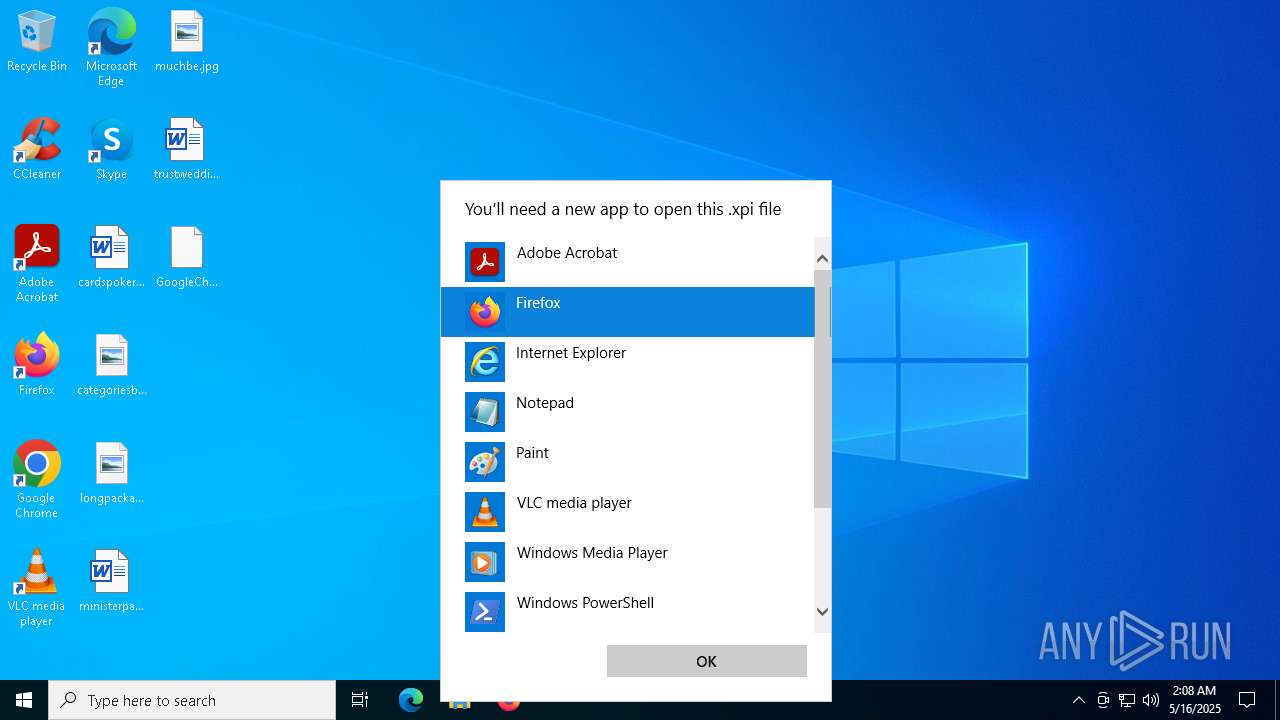
Task: Select the muchbe.jpg desktop file
Action: pyautogui.click(x=187, y=42)
